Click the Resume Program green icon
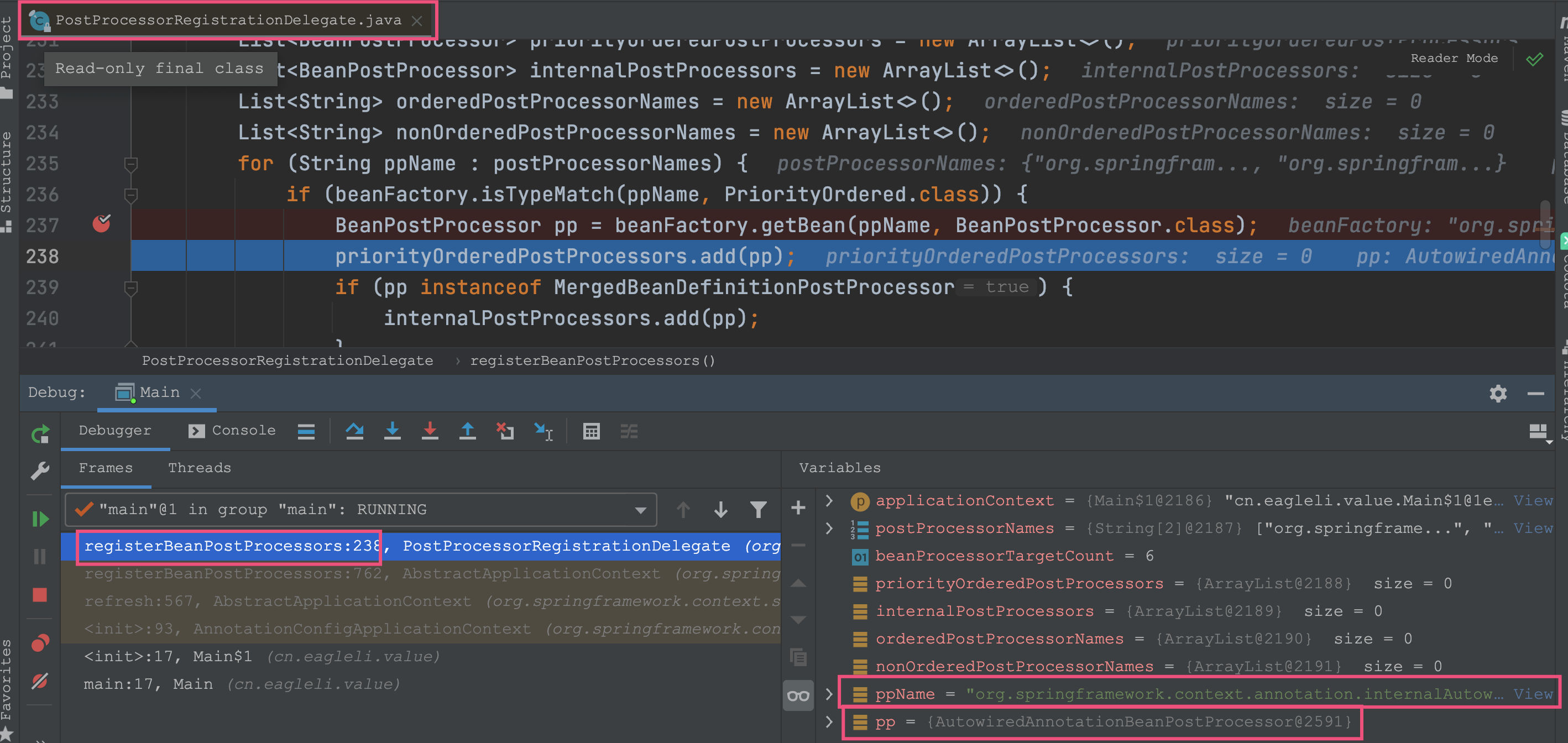The width and height of the screenshot is (1568, 743). click(x=40, y=519)
